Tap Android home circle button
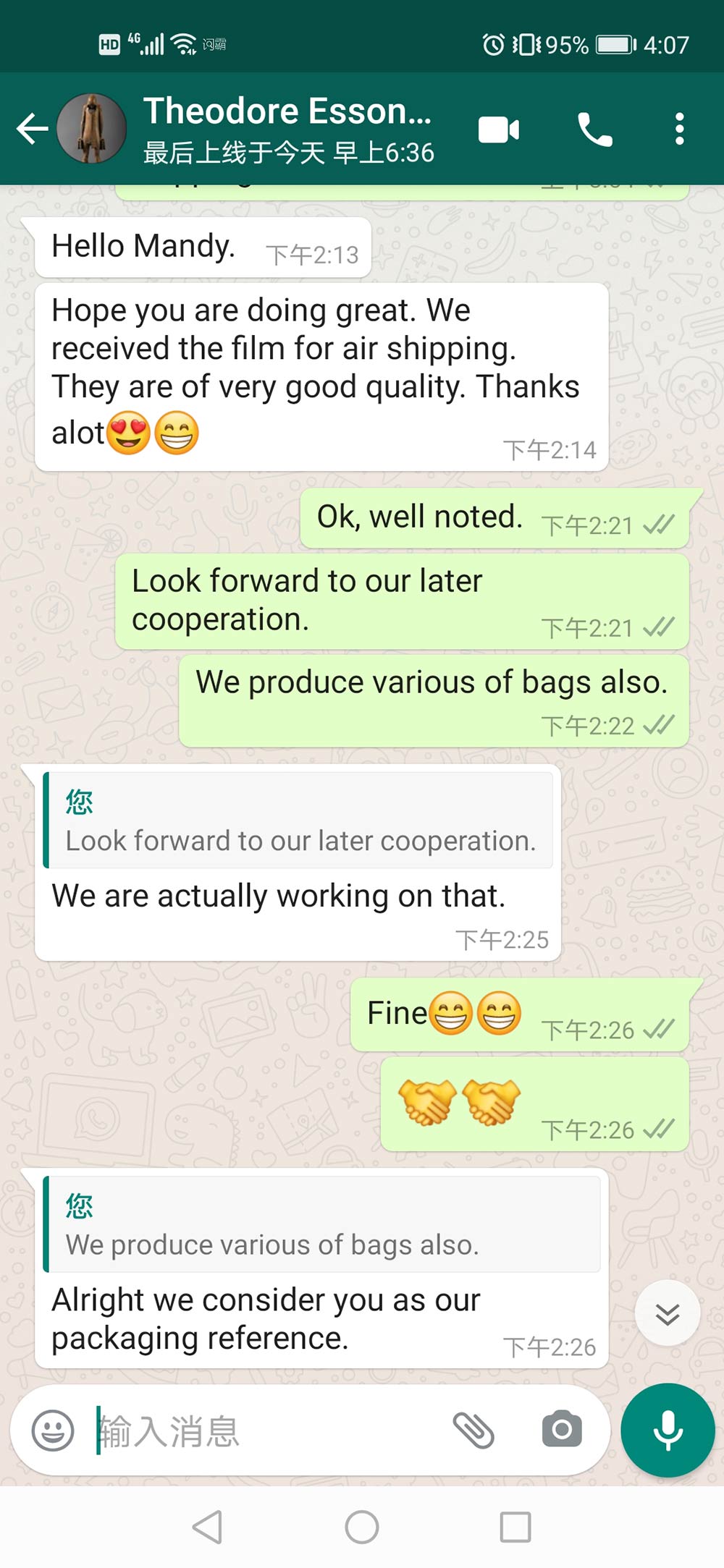The width and height of the screenshot is (724, 1568). click(x=362, y=1527)
